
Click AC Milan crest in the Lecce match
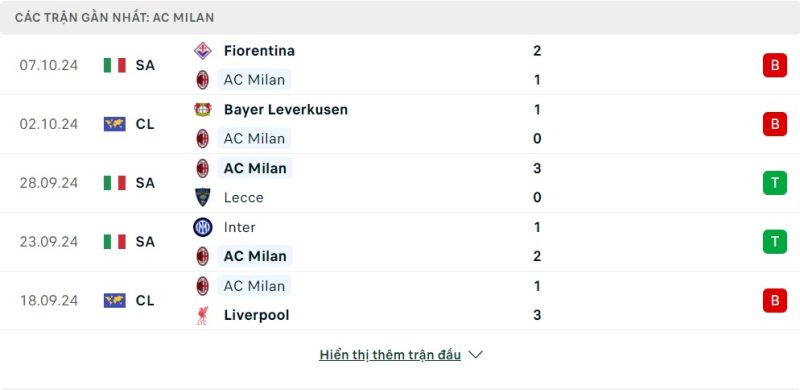pyautogui.click(x=203, y=168)
